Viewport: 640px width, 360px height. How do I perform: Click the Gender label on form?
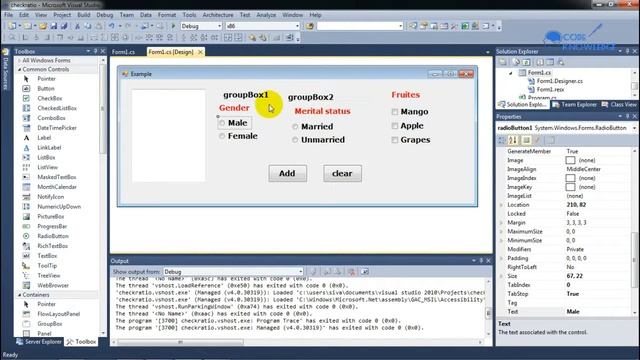click(x=234, y=108)
